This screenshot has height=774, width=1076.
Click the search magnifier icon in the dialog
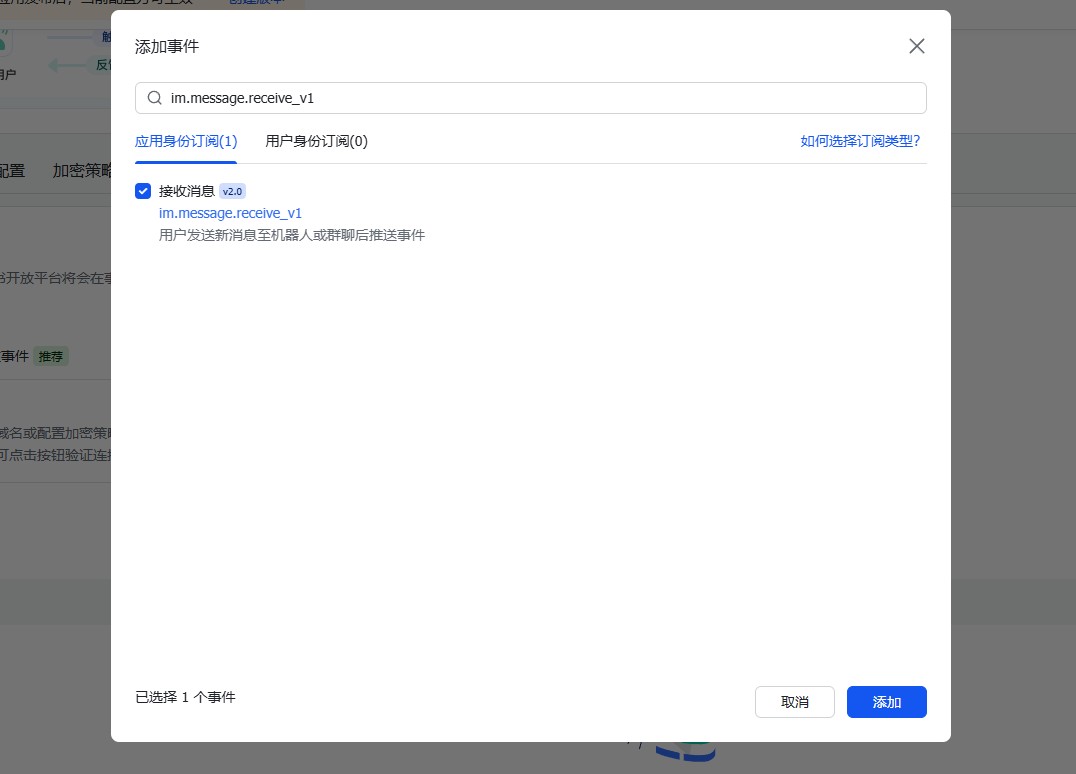(x=155, y=98)
